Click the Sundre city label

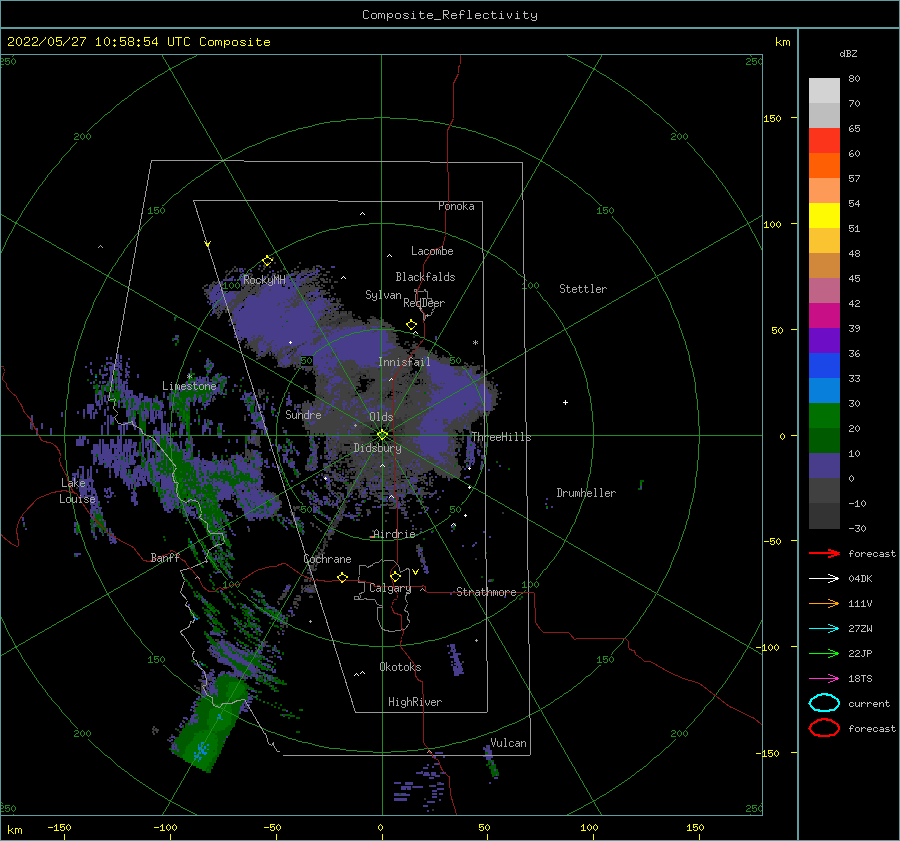pos(303,414)
